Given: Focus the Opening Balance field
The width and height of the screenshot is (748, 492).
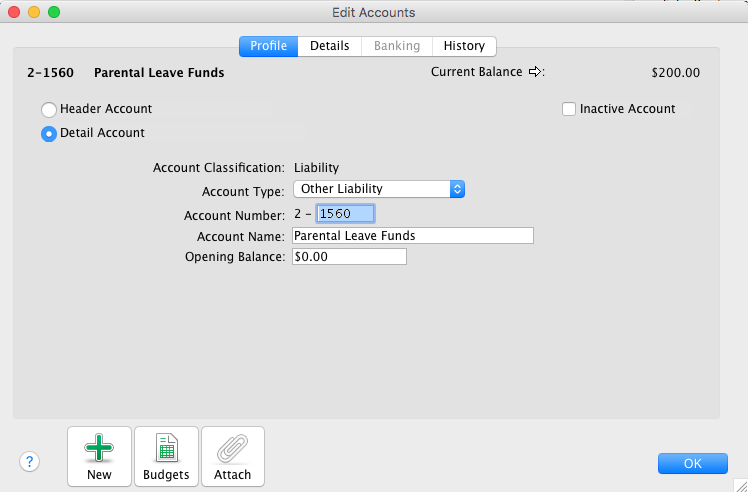Looking at the screenshot, I should [348, 257].
